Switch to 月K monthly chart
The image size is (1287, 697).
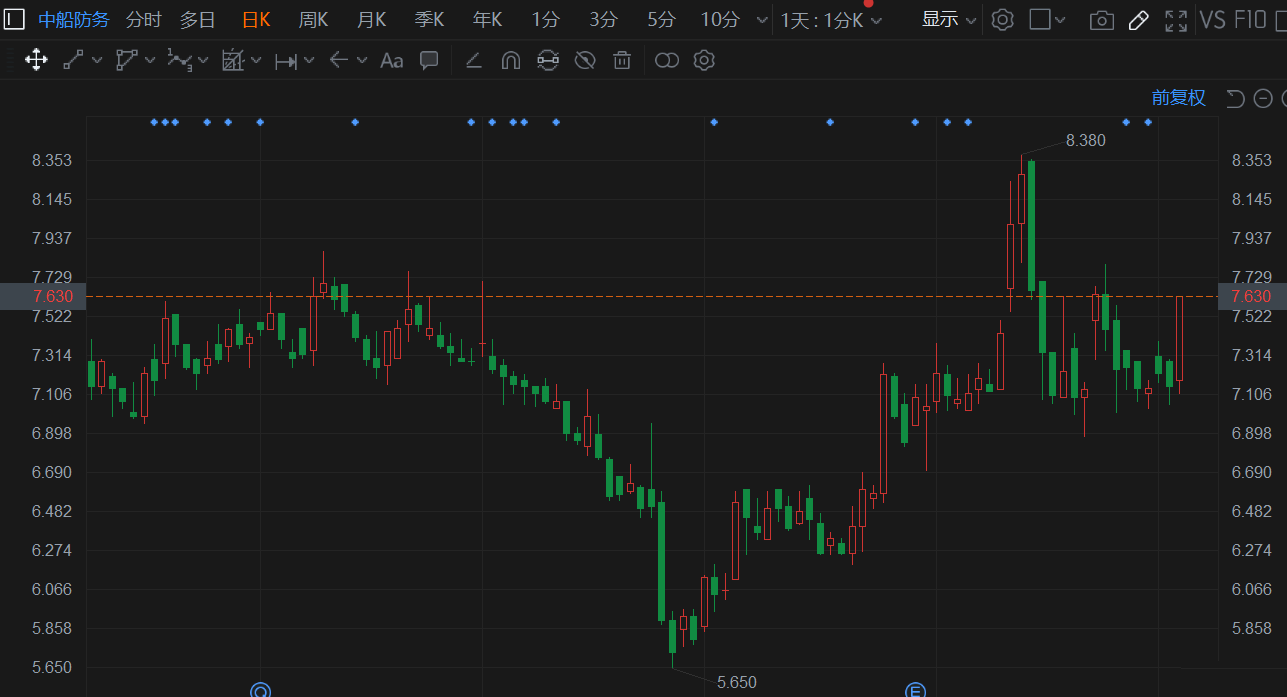(x=372, y=19)
